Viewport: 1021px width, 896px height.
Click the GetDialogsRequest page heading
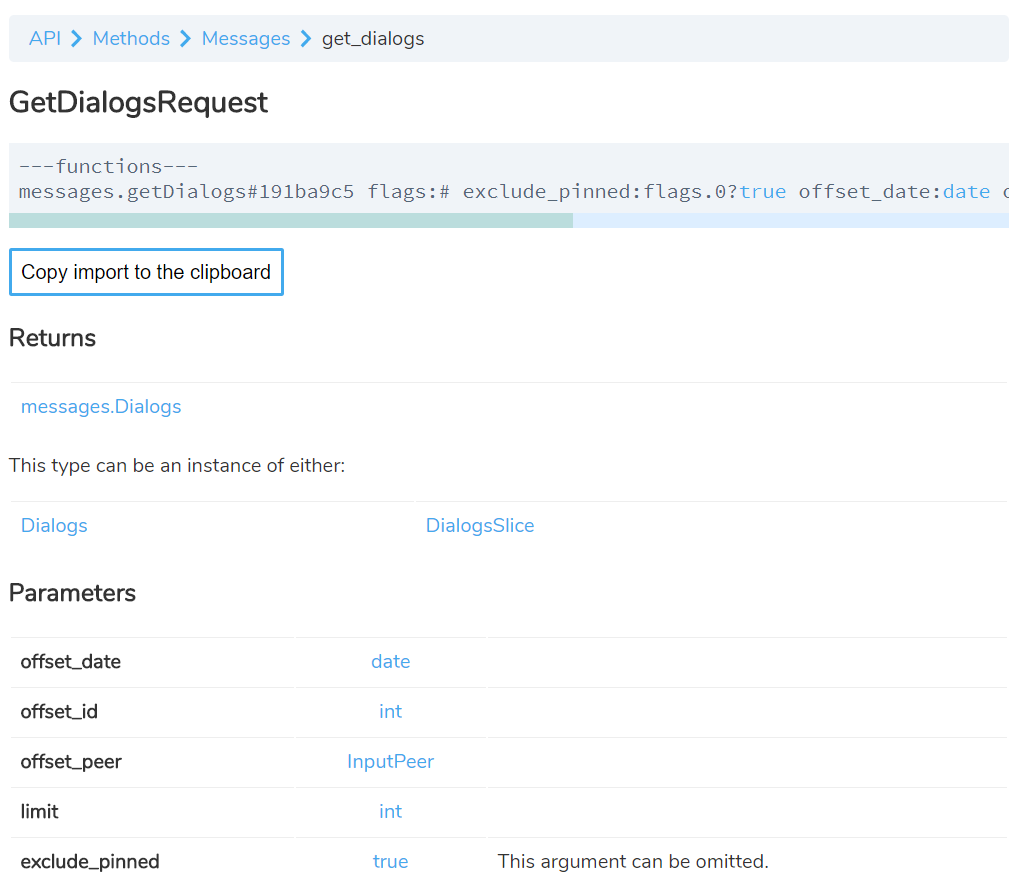[x=138, y=102]
